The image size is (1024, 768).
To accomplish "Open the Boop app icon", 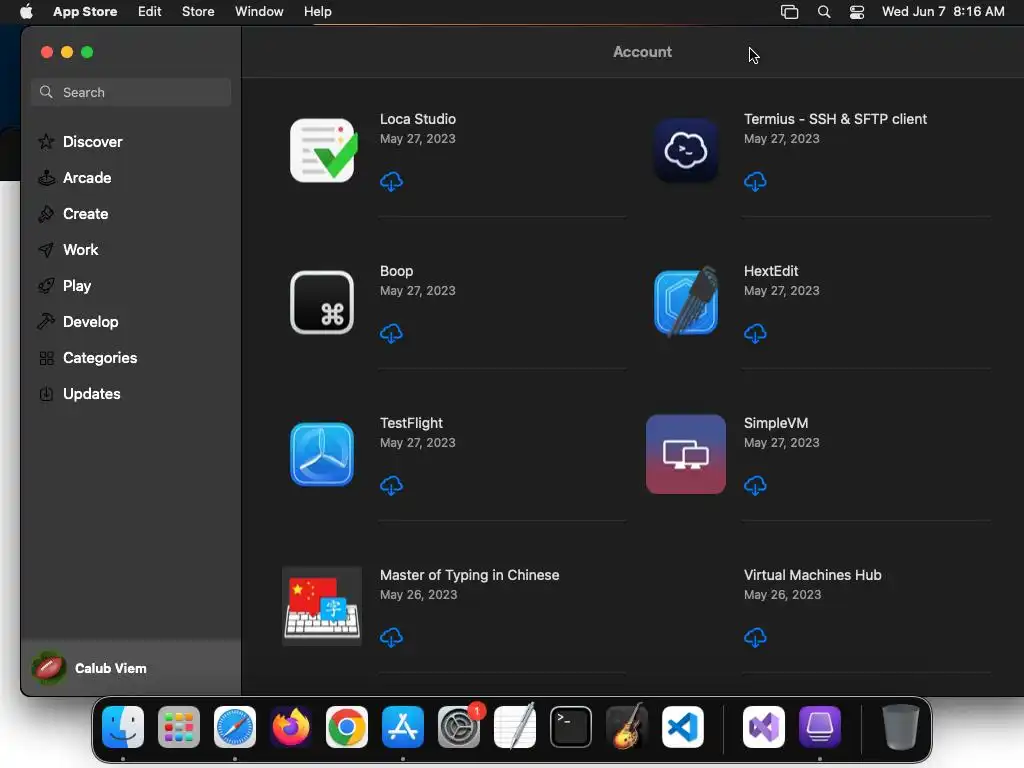I will click(x=322, y=302).
